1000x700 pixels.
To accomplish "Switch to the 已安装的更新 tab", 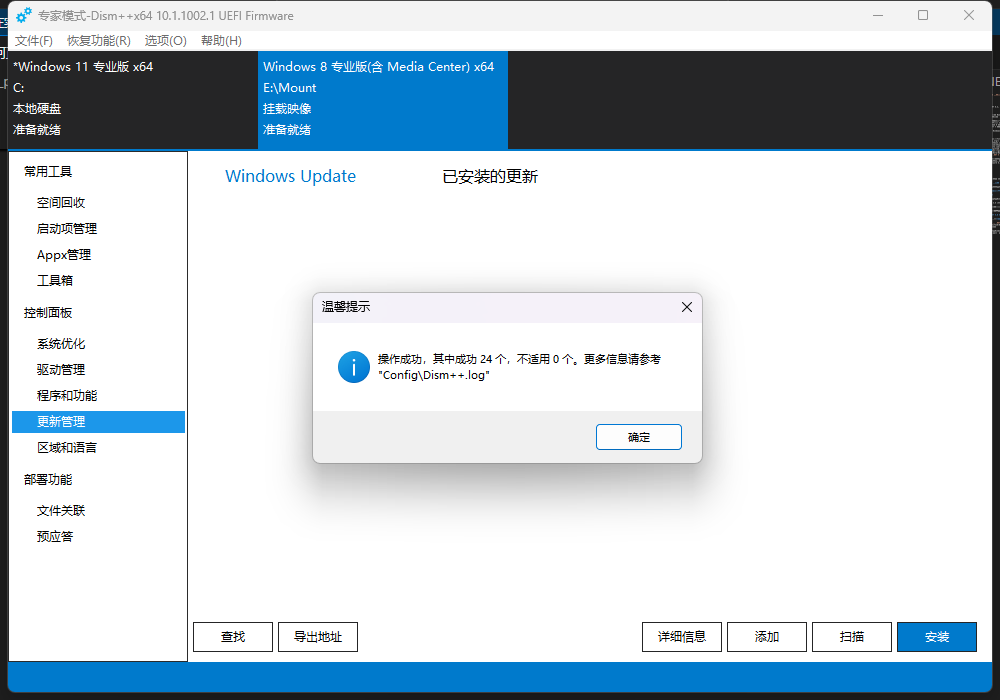I will [x=490, y=177].
